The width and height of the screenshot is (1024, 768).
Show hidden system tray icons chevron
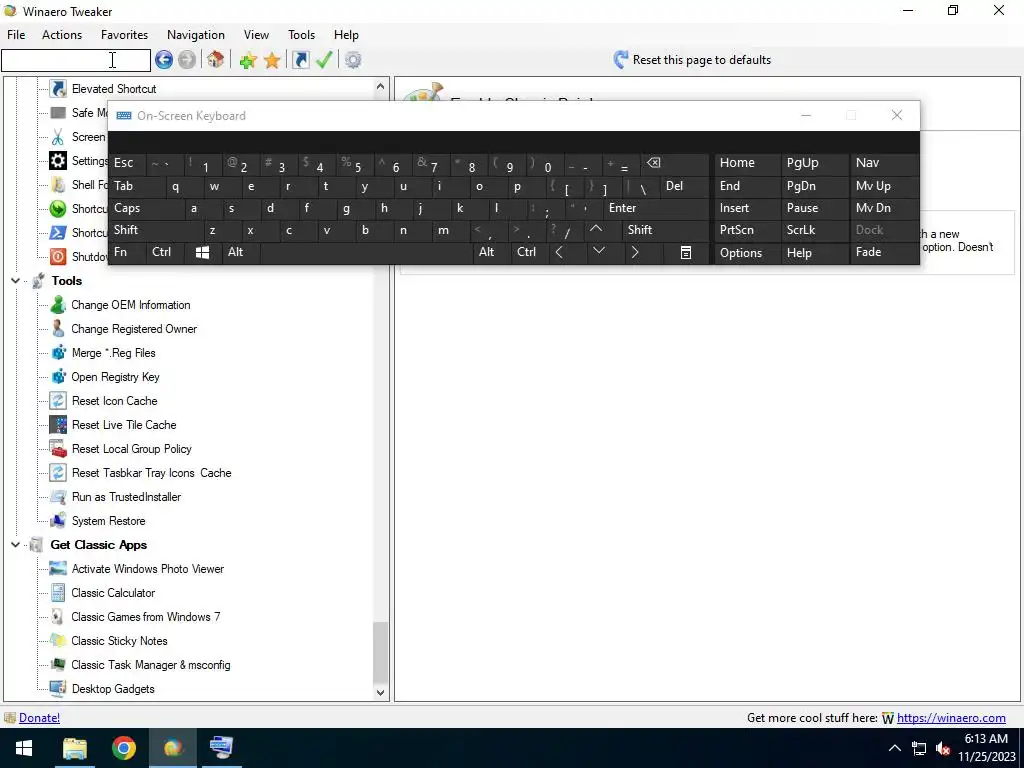click(x=895, y=748)
